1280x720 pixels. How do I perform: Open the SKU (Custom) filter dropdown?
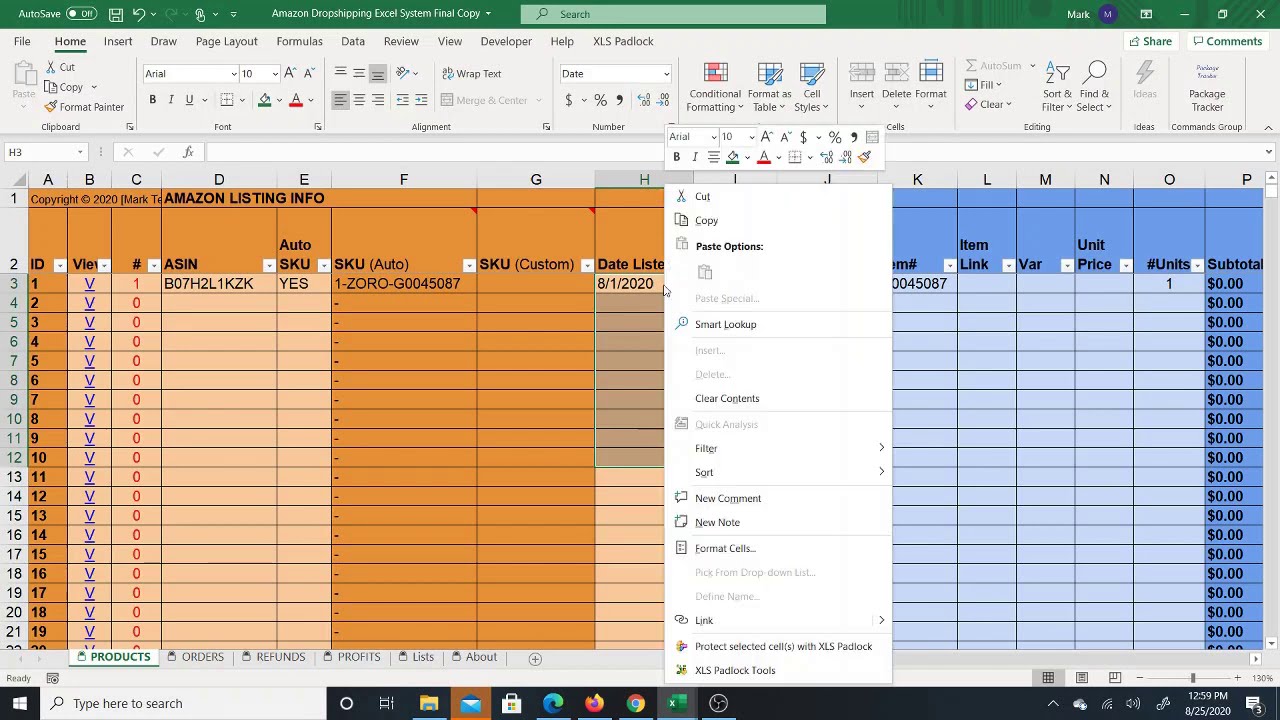587,265
